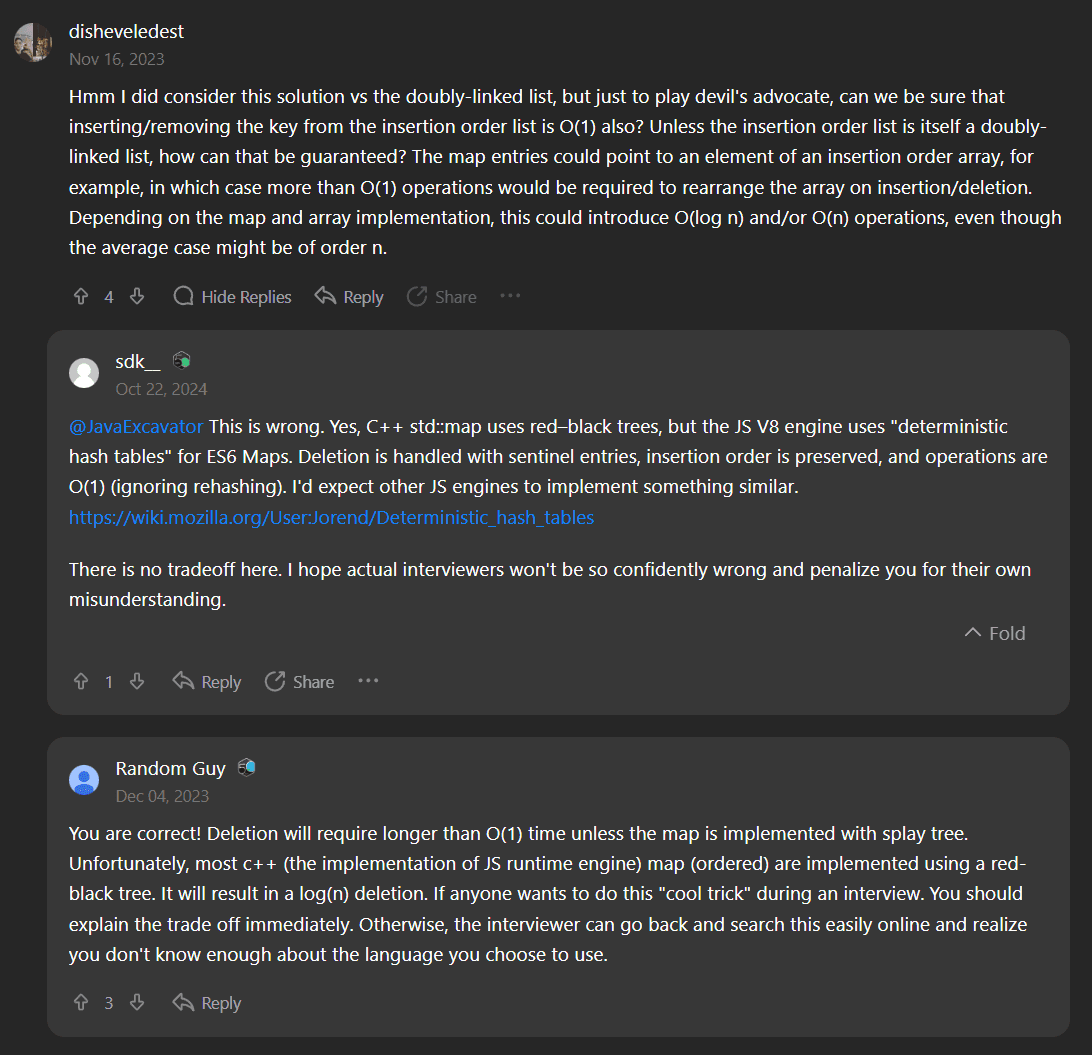
Task: Share sdk__'s reply
Action: (x=299, y=682)
